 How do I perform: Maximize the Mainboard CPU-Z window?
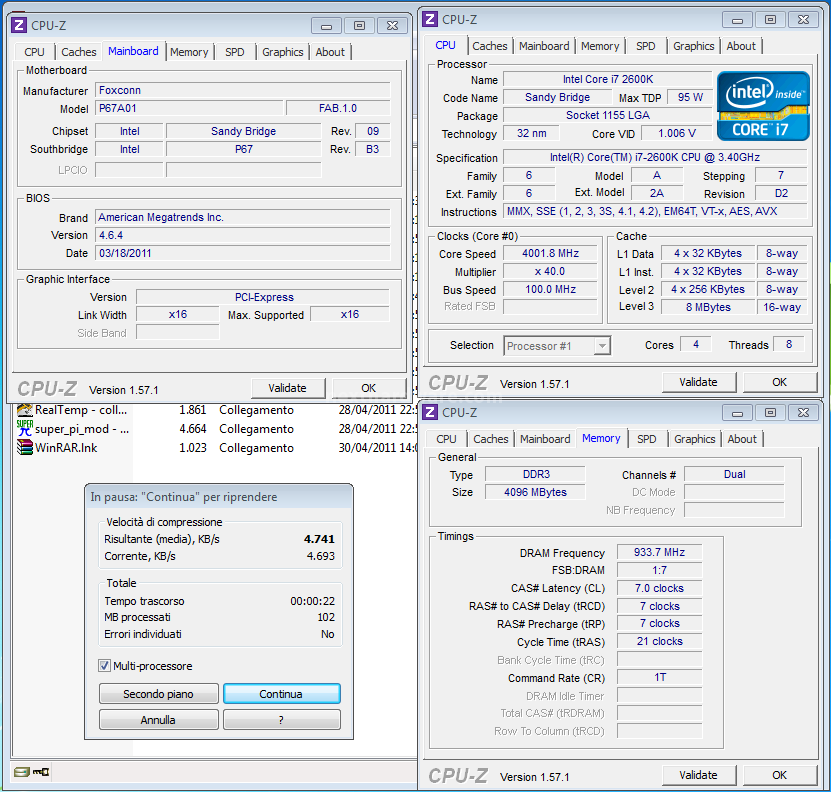pos(359,25)
